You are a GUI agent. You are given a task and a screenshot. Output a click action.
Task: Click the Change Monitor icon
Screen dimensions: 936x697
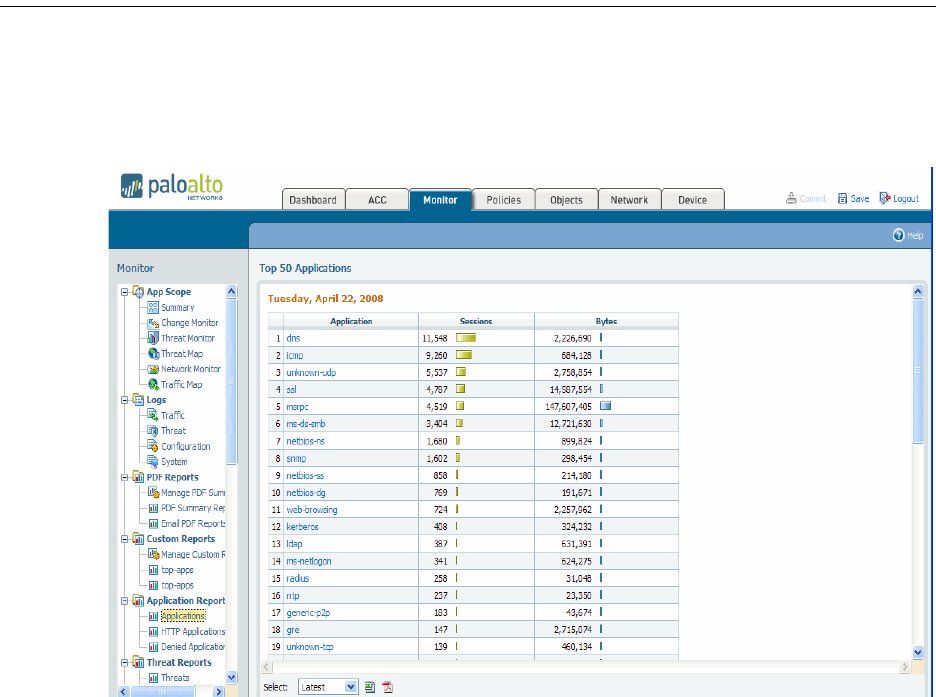(153, 323)
